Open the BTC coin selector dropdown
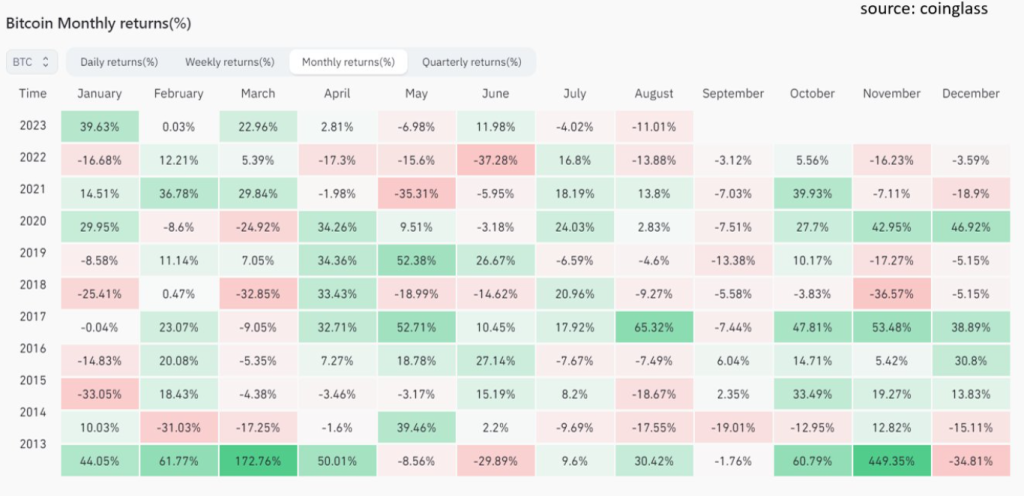This screenshot has width=1024, height=496. click(x=33, y=62)
